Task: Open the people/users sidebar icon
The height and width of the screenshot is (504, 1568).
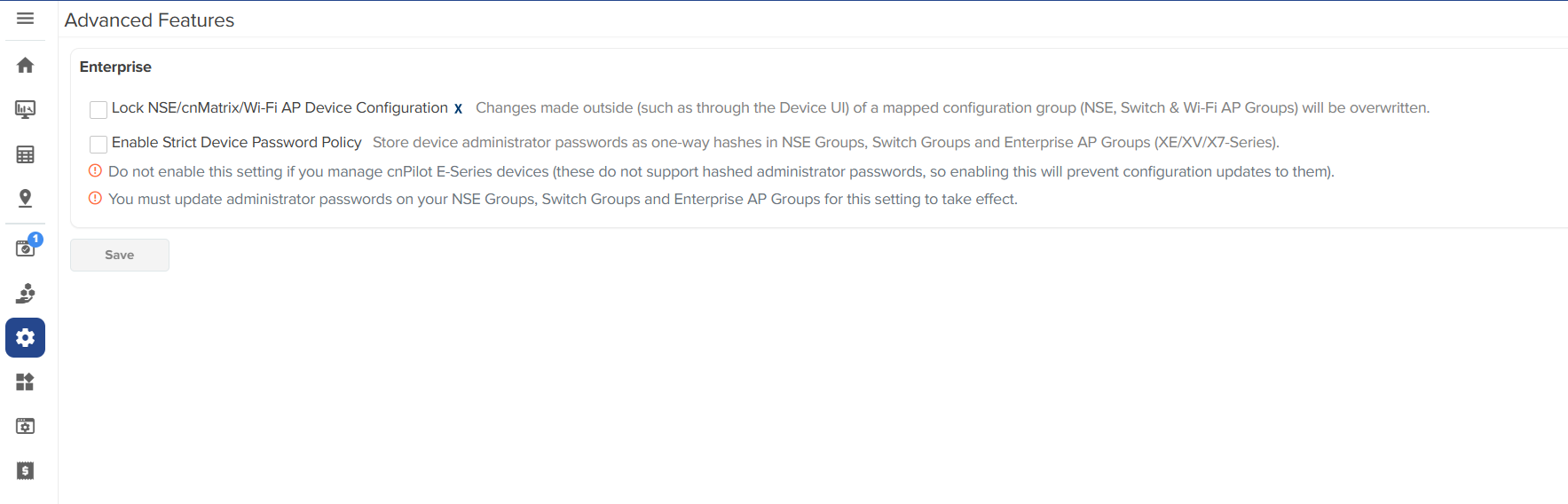Action: click(x=25, y=293)
